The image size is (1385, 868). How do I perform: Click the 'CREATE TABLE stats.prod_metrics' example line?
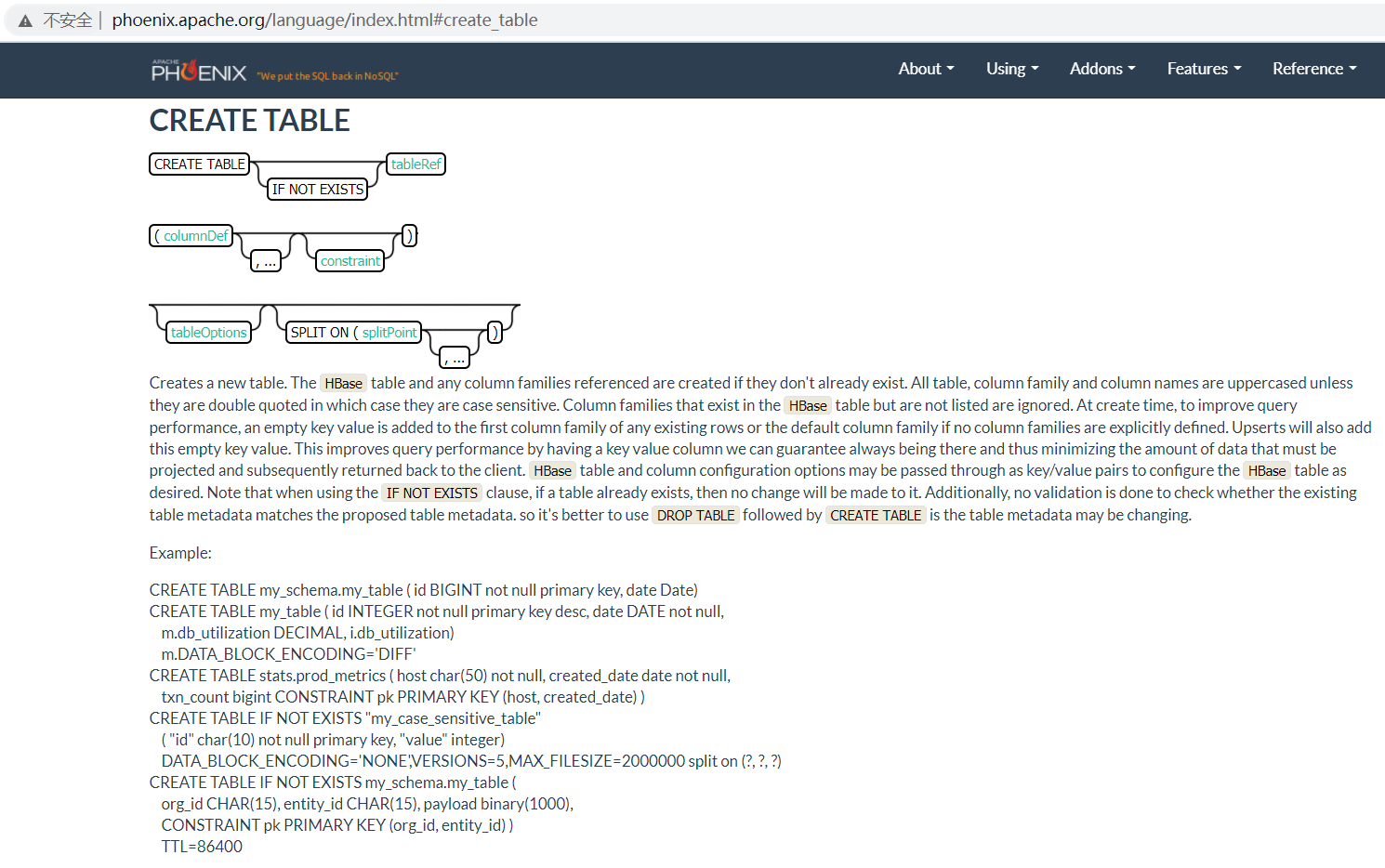click(x=440, y=676)
